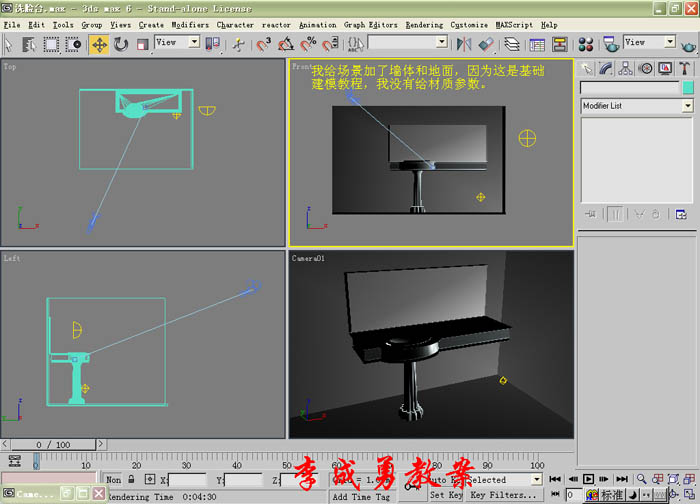The height and width of the screenshot is (504, 700).
Task: Click Select and Manipulate tool
Action: (x=239, y=44)
